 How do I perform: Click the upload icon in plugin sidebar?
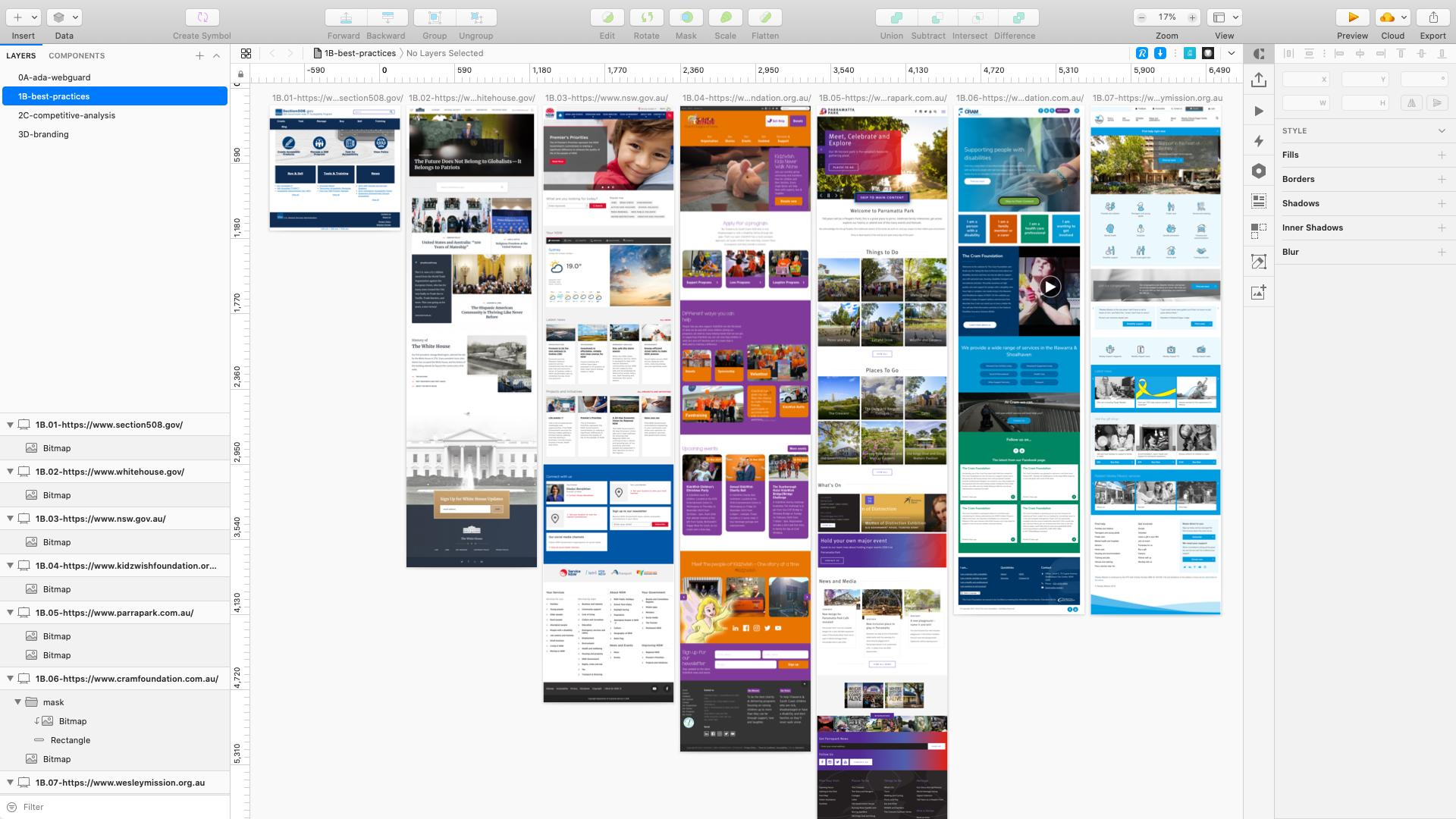pos(1259,80)
